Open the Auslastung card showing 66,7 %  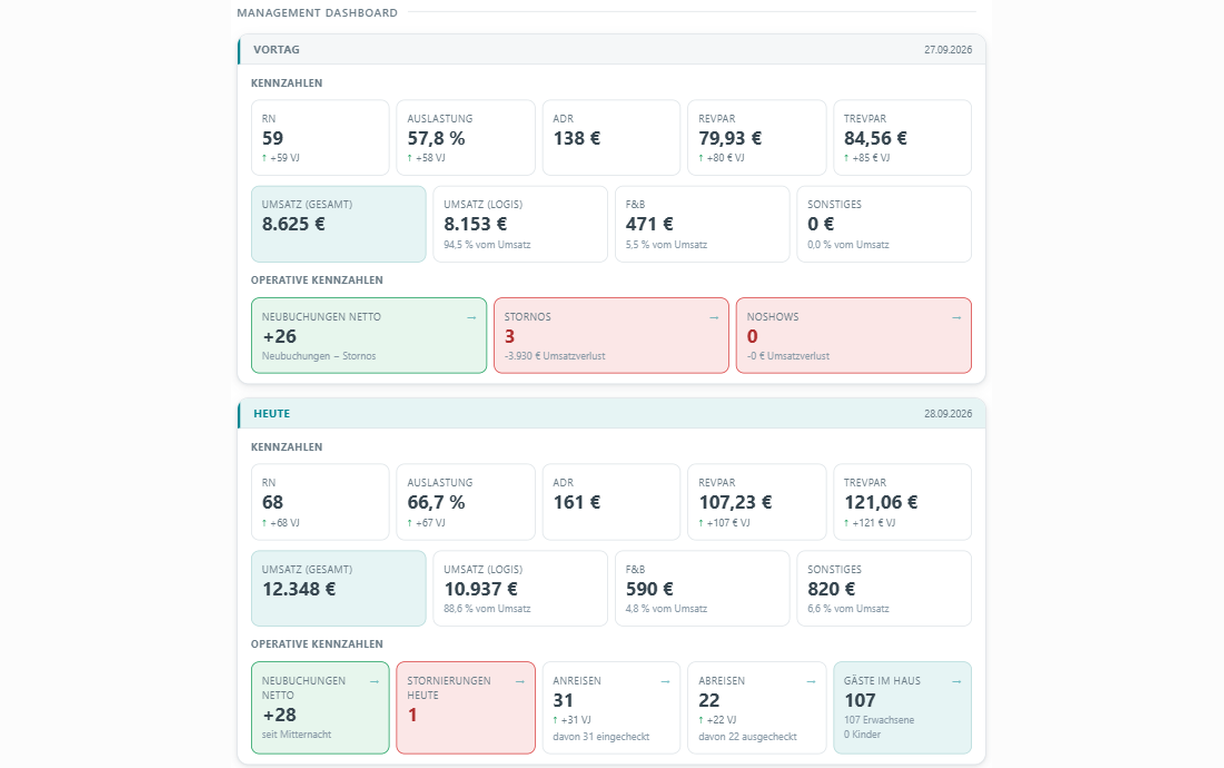coord(465,502)
